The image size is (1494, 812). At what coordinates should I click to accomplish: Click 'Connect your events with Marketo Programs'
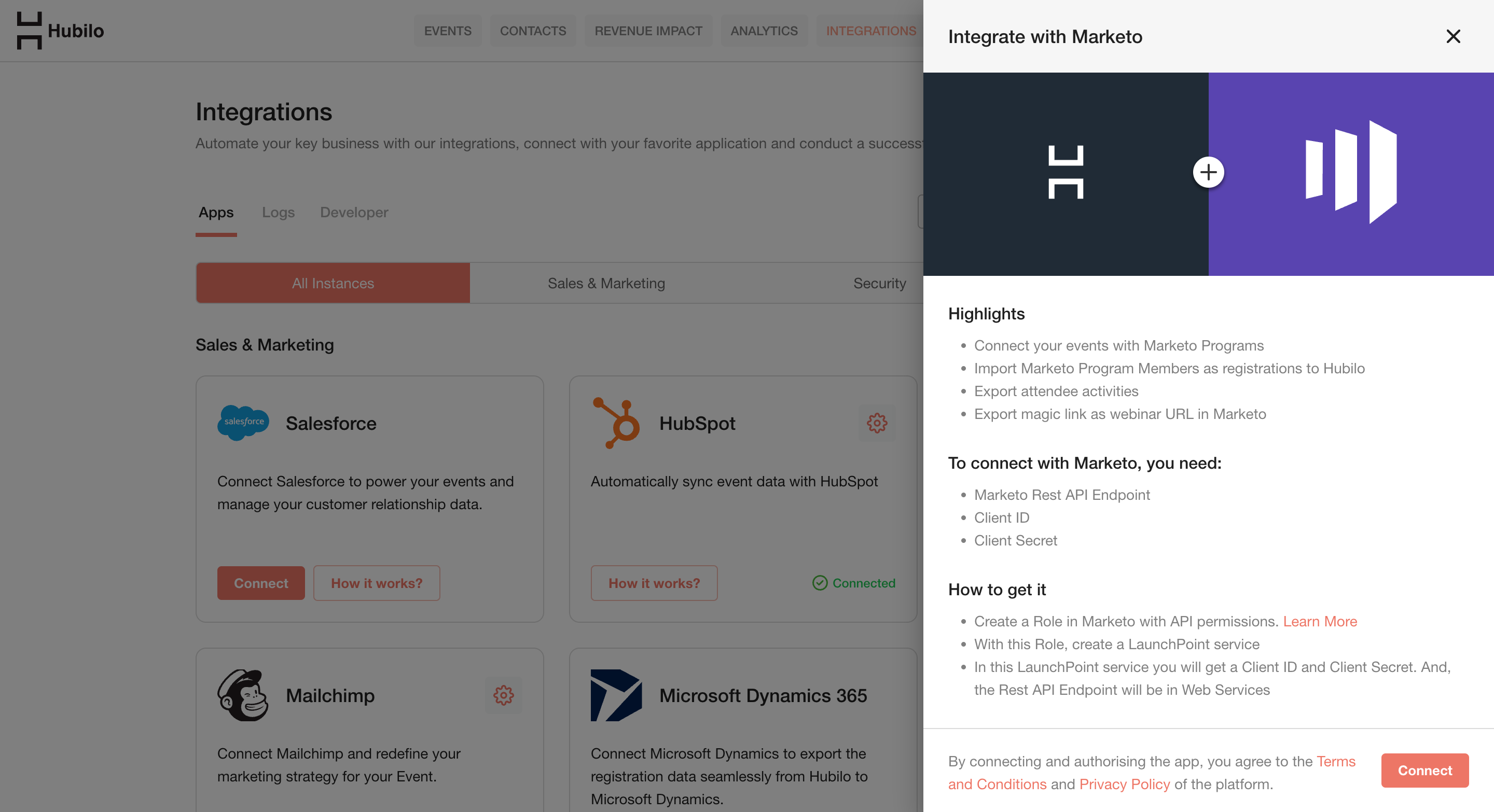click(x=1118, y=345)
